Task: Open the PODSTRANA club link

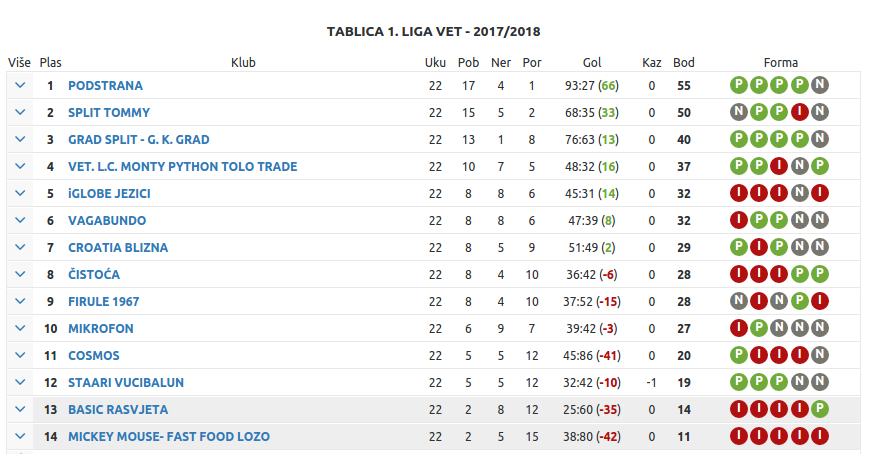Action: click(105, 86)
